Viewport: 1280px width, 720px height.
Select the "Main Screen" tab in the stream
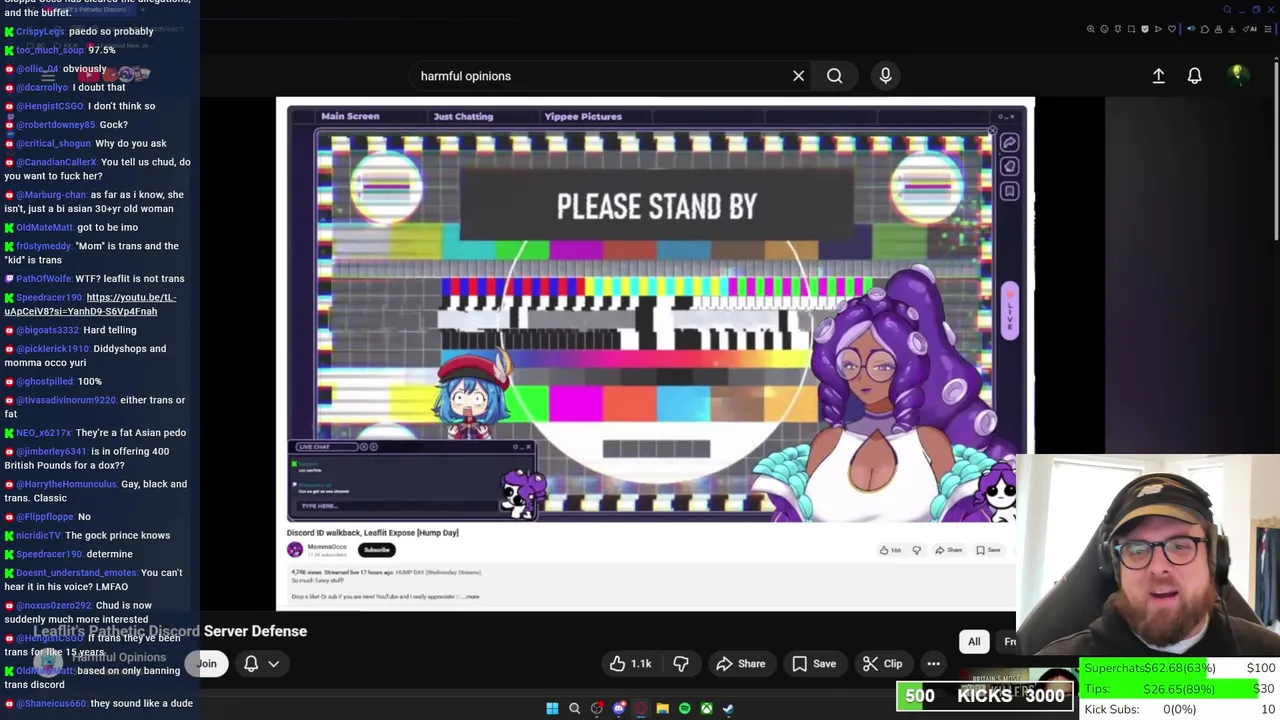click(350, 117)
